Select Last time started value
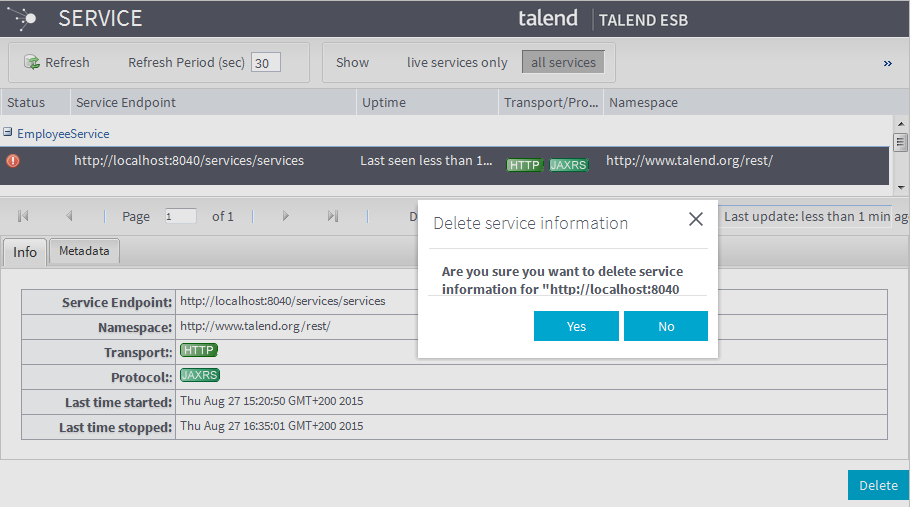Image resolution: width=910 pixels, height=507 pixels. (272, 401)
